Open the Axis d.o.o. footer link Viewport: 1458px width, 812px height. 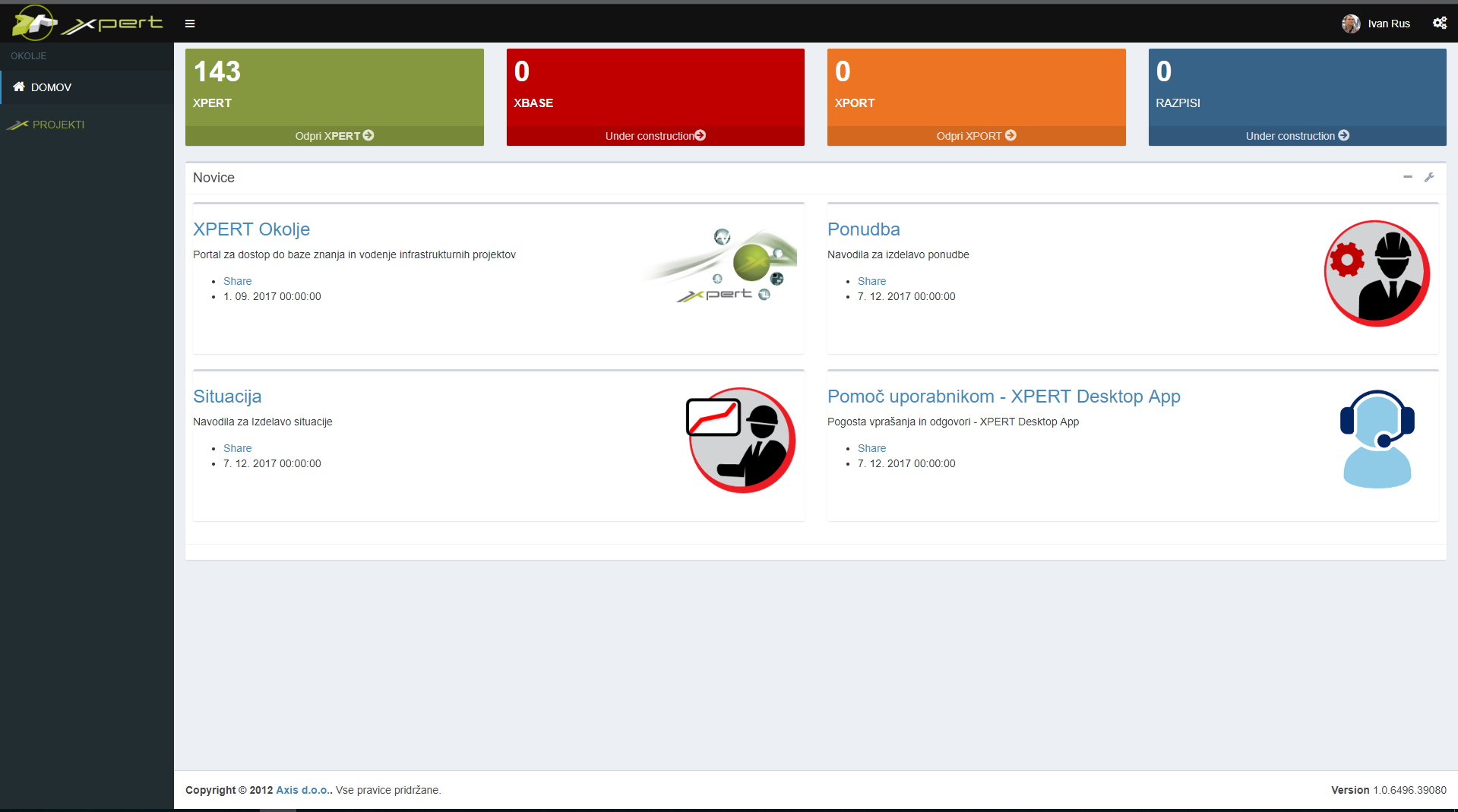coord(302,790)
